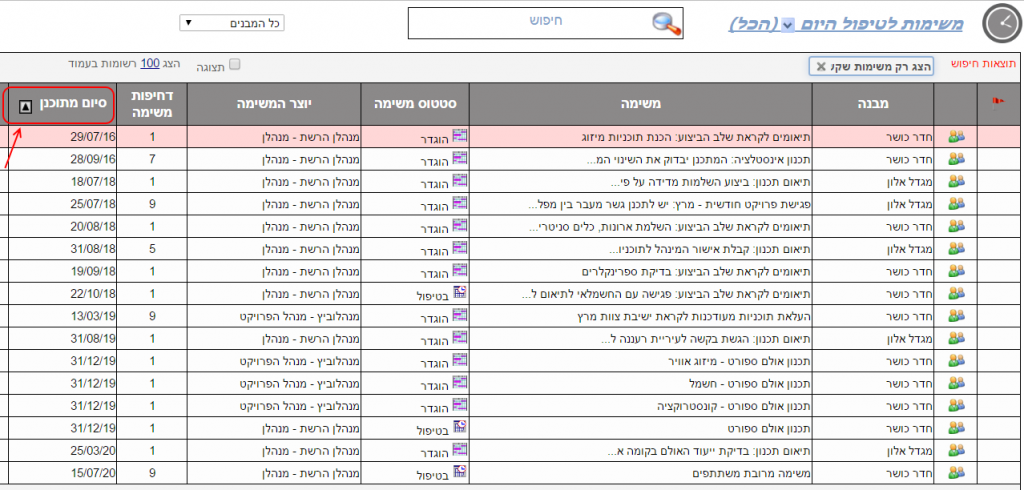Click the הצג רק משימות שלי filter button
This screenshot has width=1024, height=490.
[871, 66]
